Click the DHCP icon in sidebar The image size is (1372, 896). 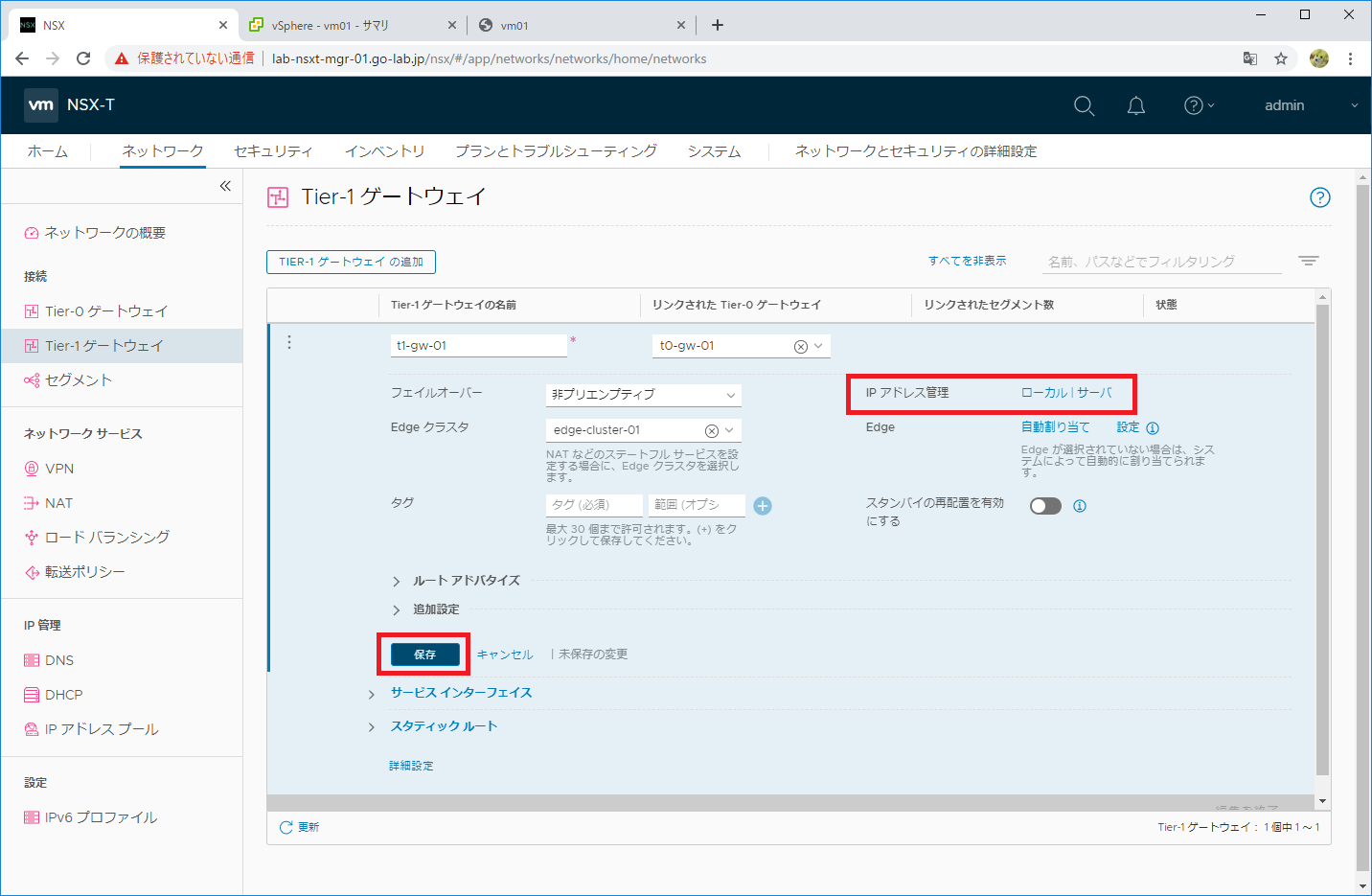click(x=32, y=695)
